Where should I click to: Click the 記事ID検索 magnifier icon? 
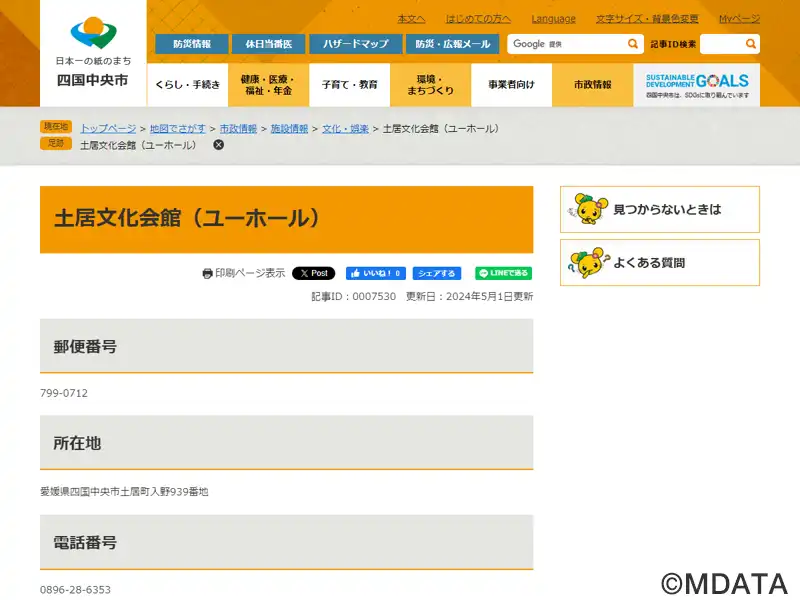(751, 44)
